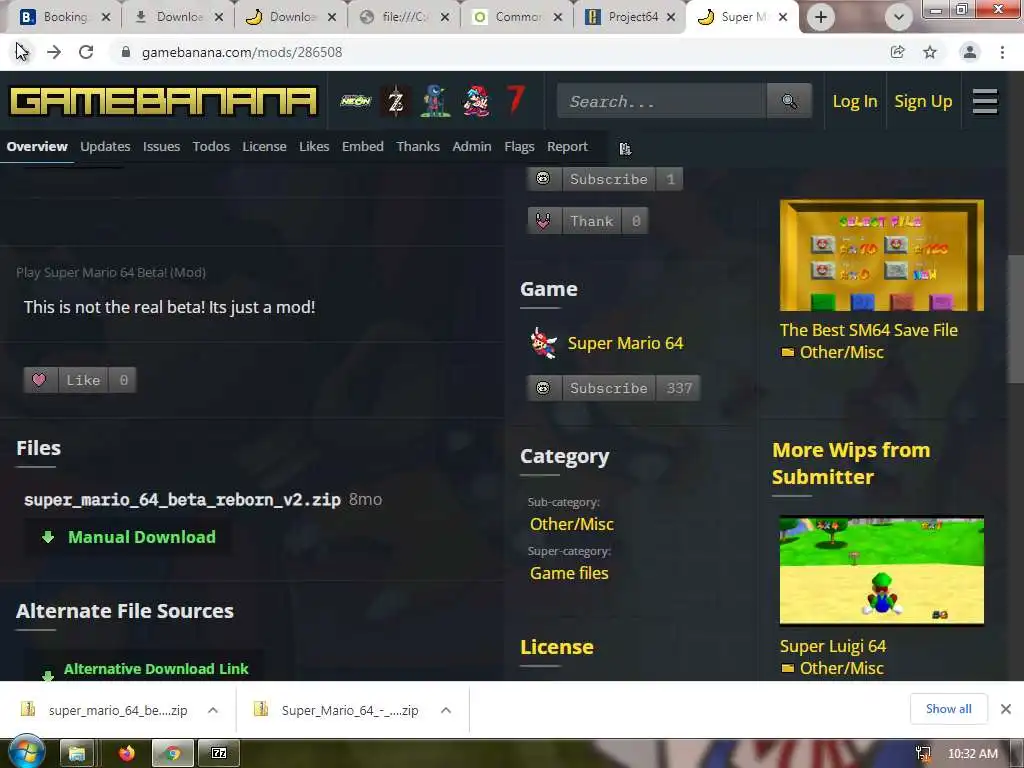Subscribe to the Super Mario 64 game
1024x768 pixels.
point(613,388)
